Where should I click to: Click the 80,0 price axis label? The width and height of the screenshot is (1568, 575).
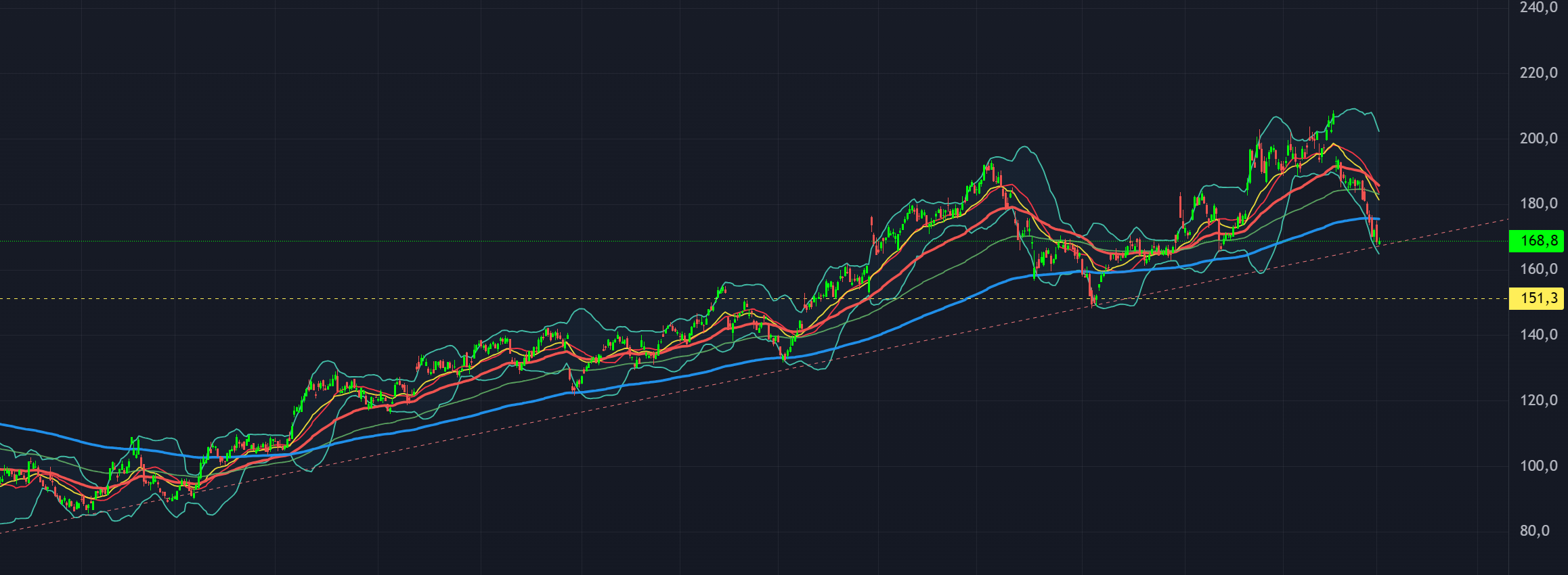(1535, 531)
